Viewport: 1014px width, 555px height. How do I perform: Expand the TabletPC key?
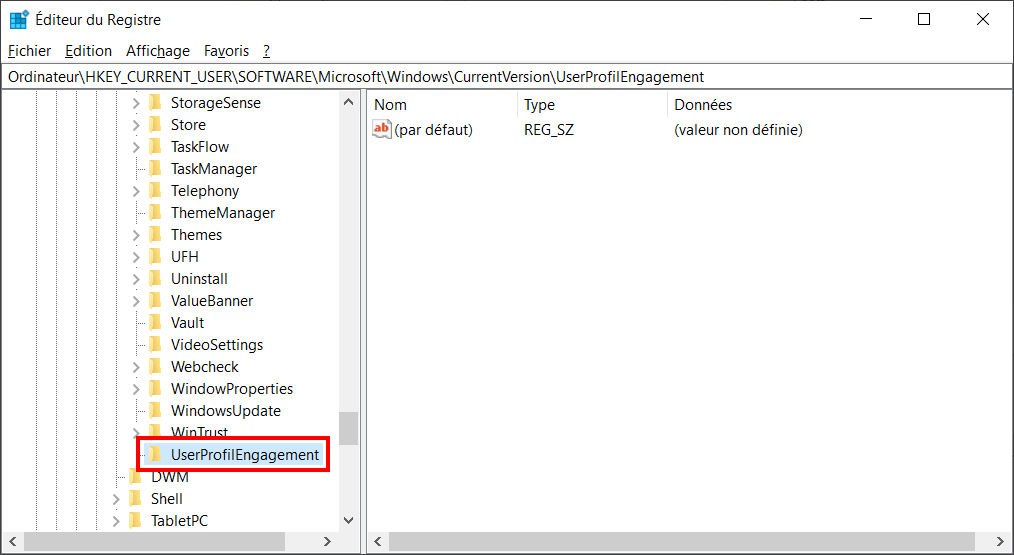click(116, 521)
